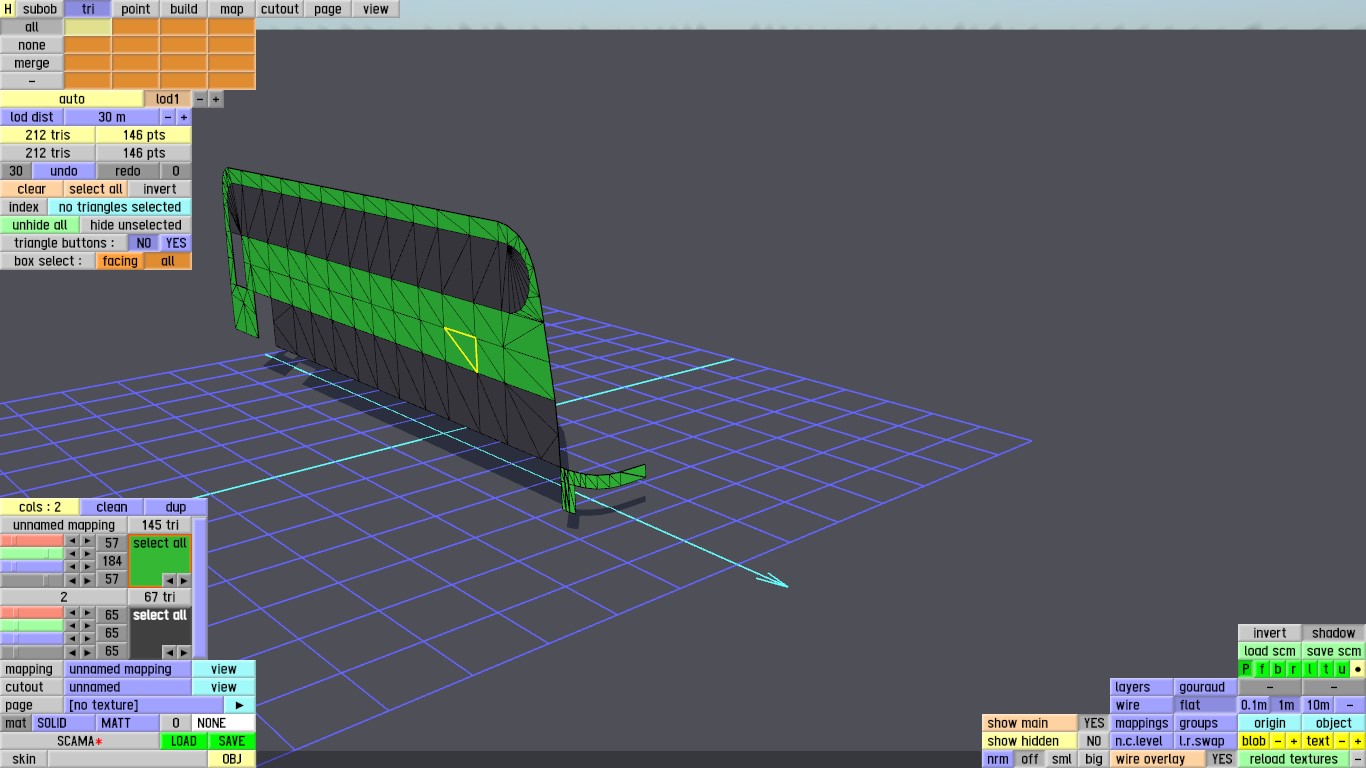Switch to the f front view button
Viewport: 1366px width, 768px height.
[1262, 669]
